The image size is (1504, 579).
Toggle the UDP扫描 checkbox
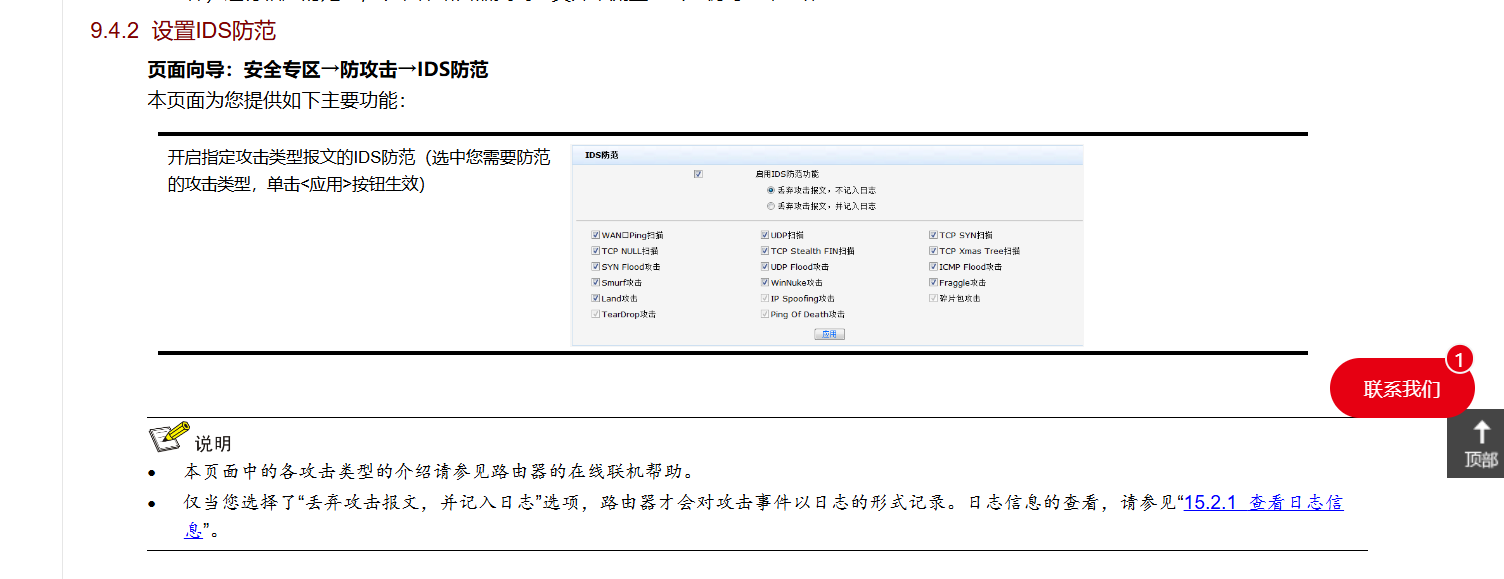[x=765, y=235]
